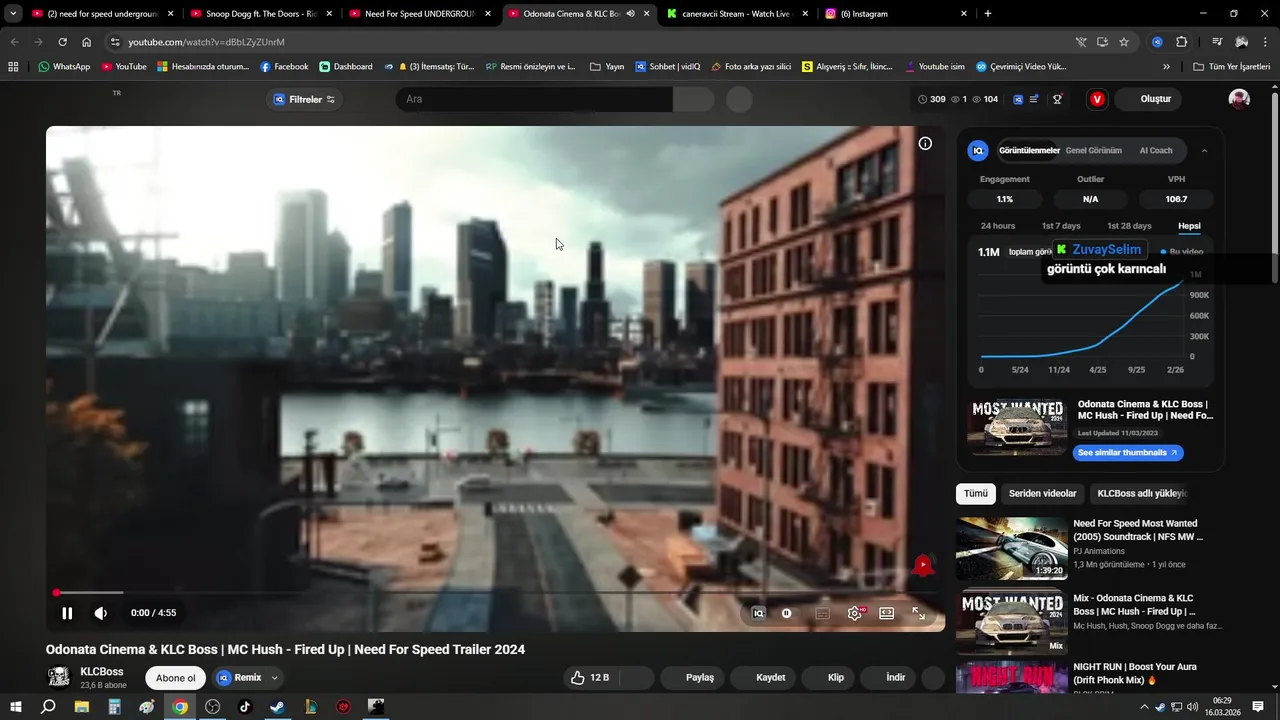Click the vidIQ toolbar icon in header
Viewport: 1280px width, 720px height.
[1018, 99]
